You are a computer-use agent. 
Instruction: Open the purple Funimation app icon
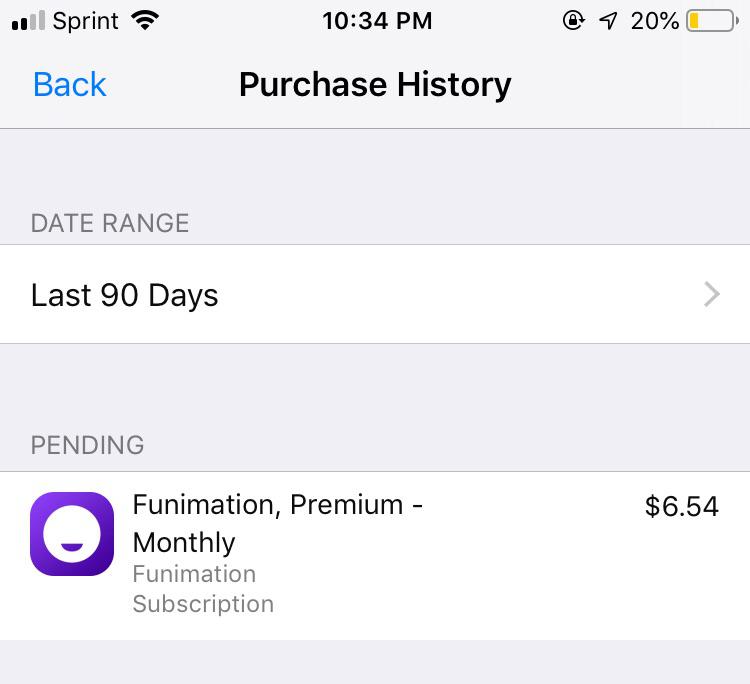(x=72, y=534)
